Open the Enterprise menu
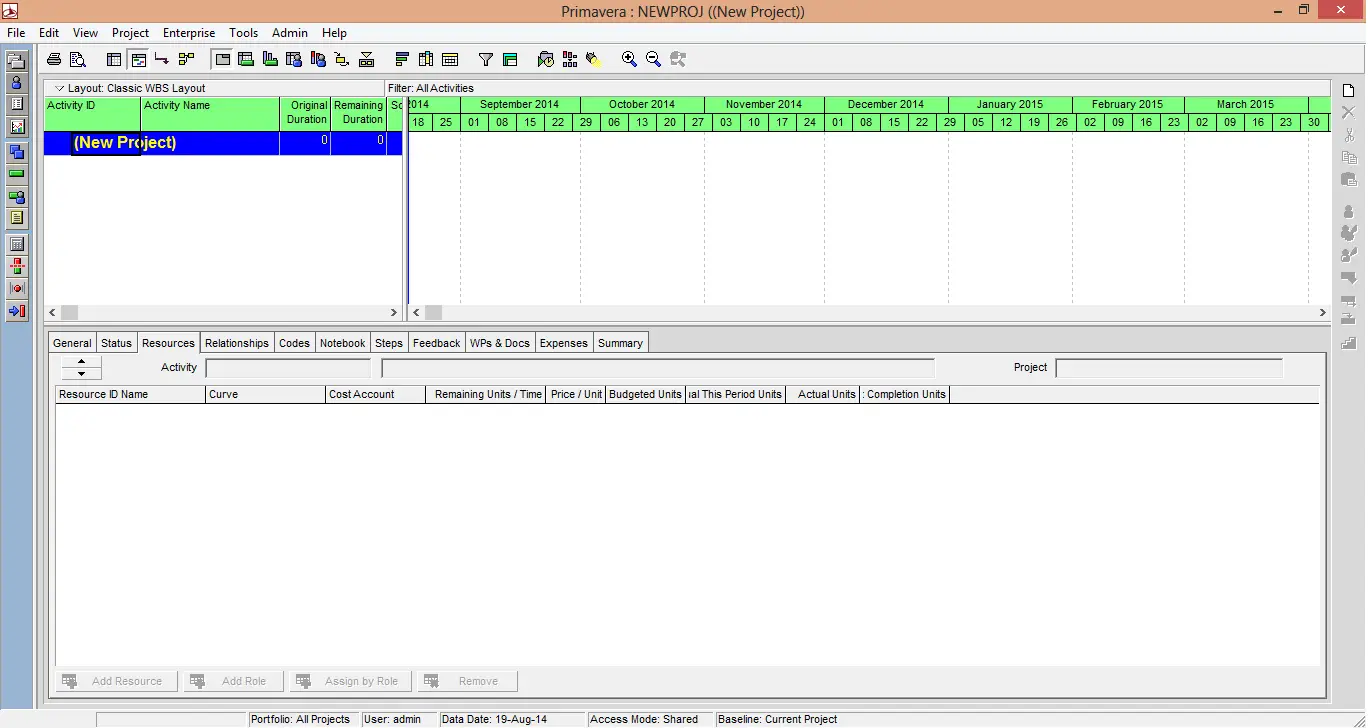The image size is (1368, 728). (x=188, y=32)
